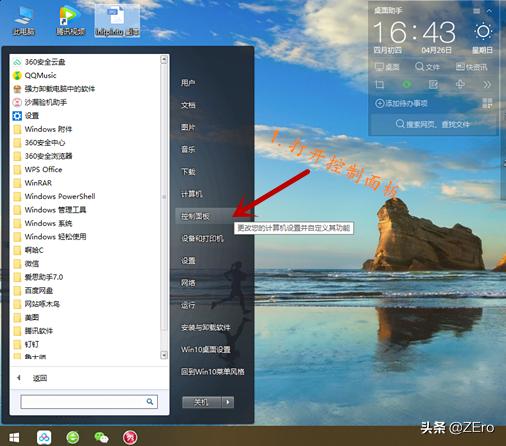
Task: Click the fourth tool icon in 桌面助手 row
Action: 460,84
